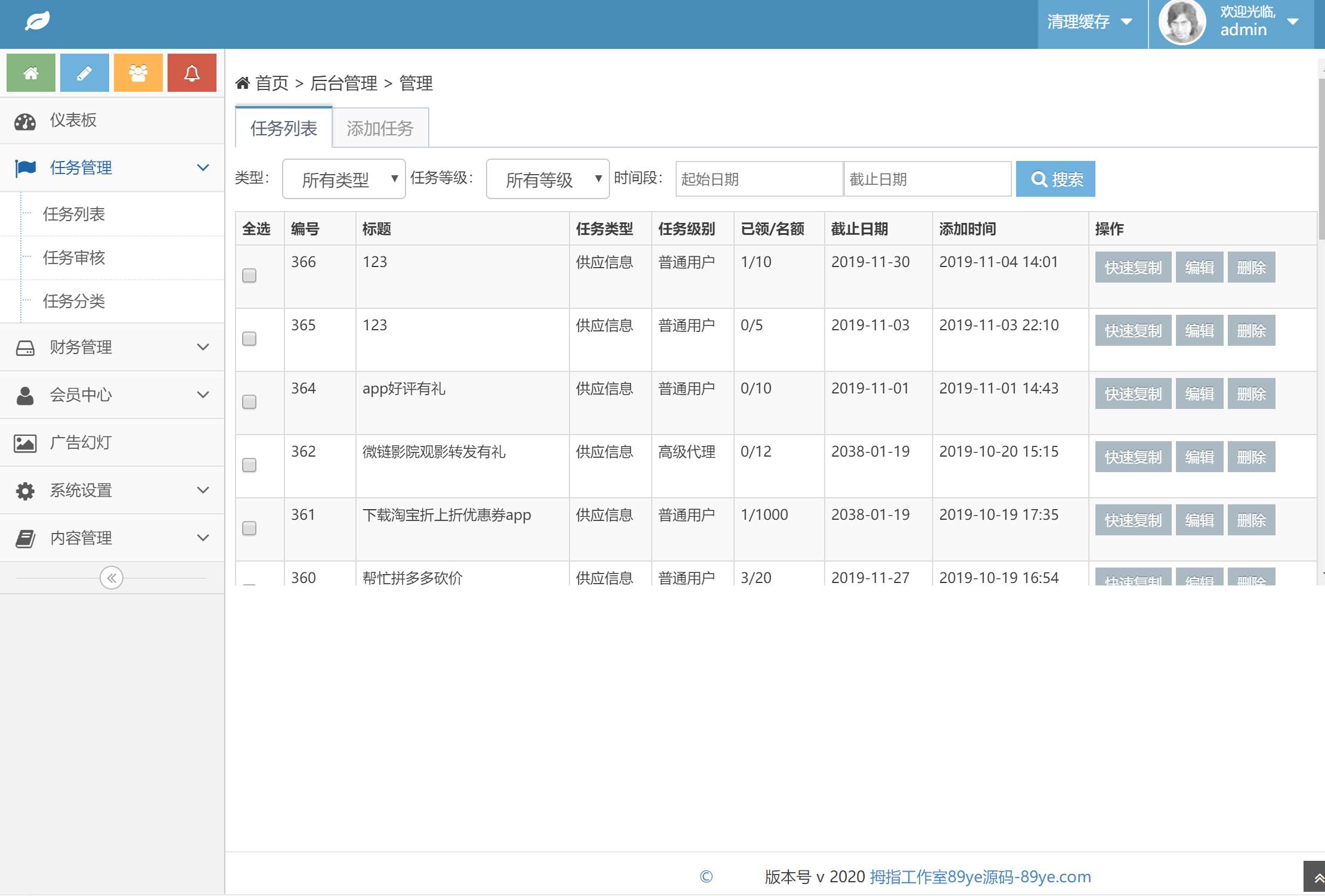
Task: Click 快速复制 for task 362
Action: 1134,457
